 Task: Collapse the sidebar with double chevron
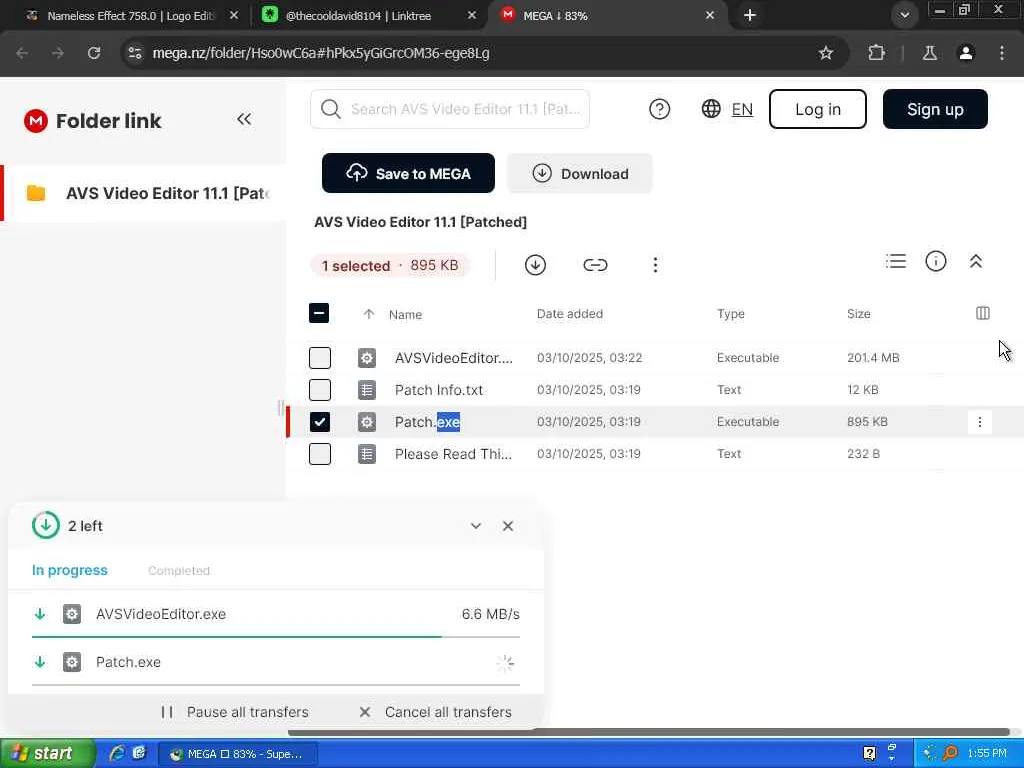coord(244,119)
